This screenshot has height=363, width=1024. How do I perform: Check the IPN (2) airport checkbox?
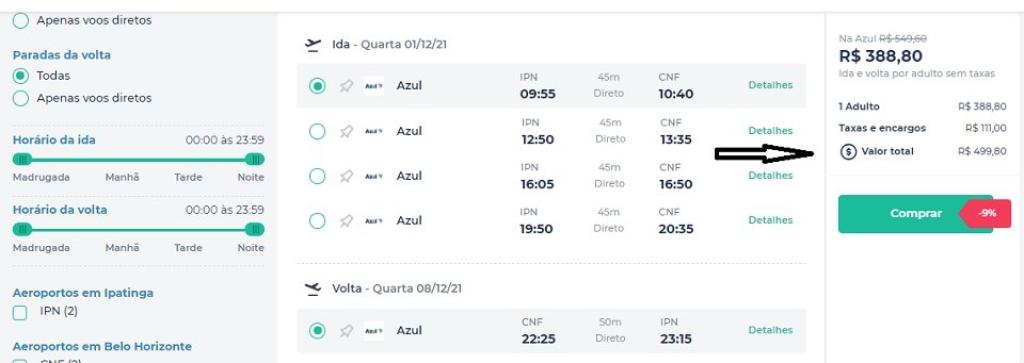[20, 312]
